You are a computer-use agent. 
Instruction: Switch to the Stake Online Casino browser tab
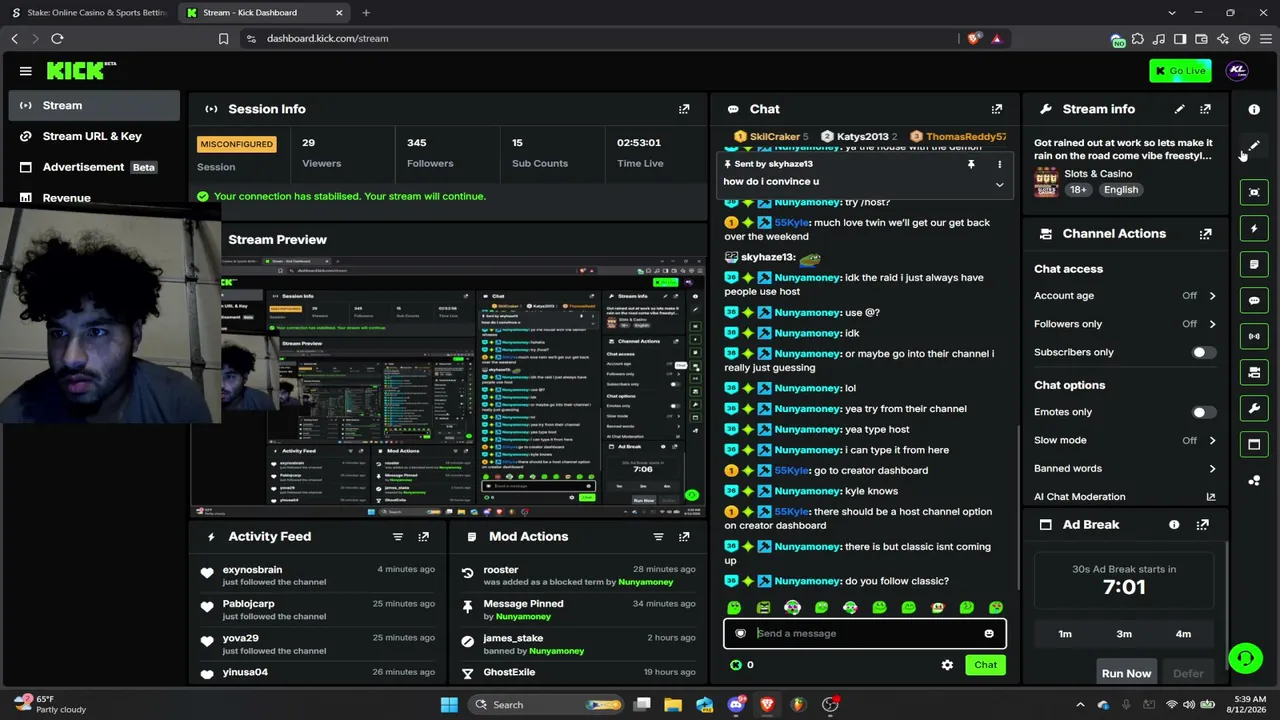(89, 13)
